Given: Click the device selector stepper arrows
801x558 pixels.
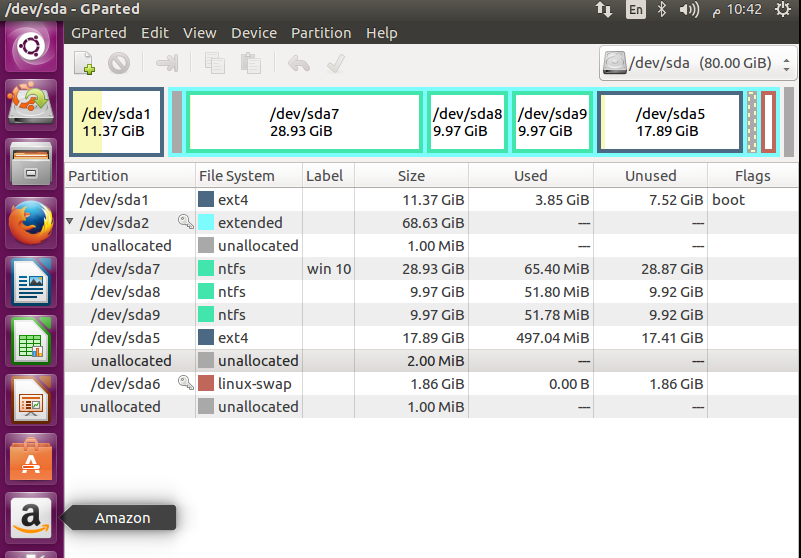Looking at the screenshot, I should pos(786,63).
